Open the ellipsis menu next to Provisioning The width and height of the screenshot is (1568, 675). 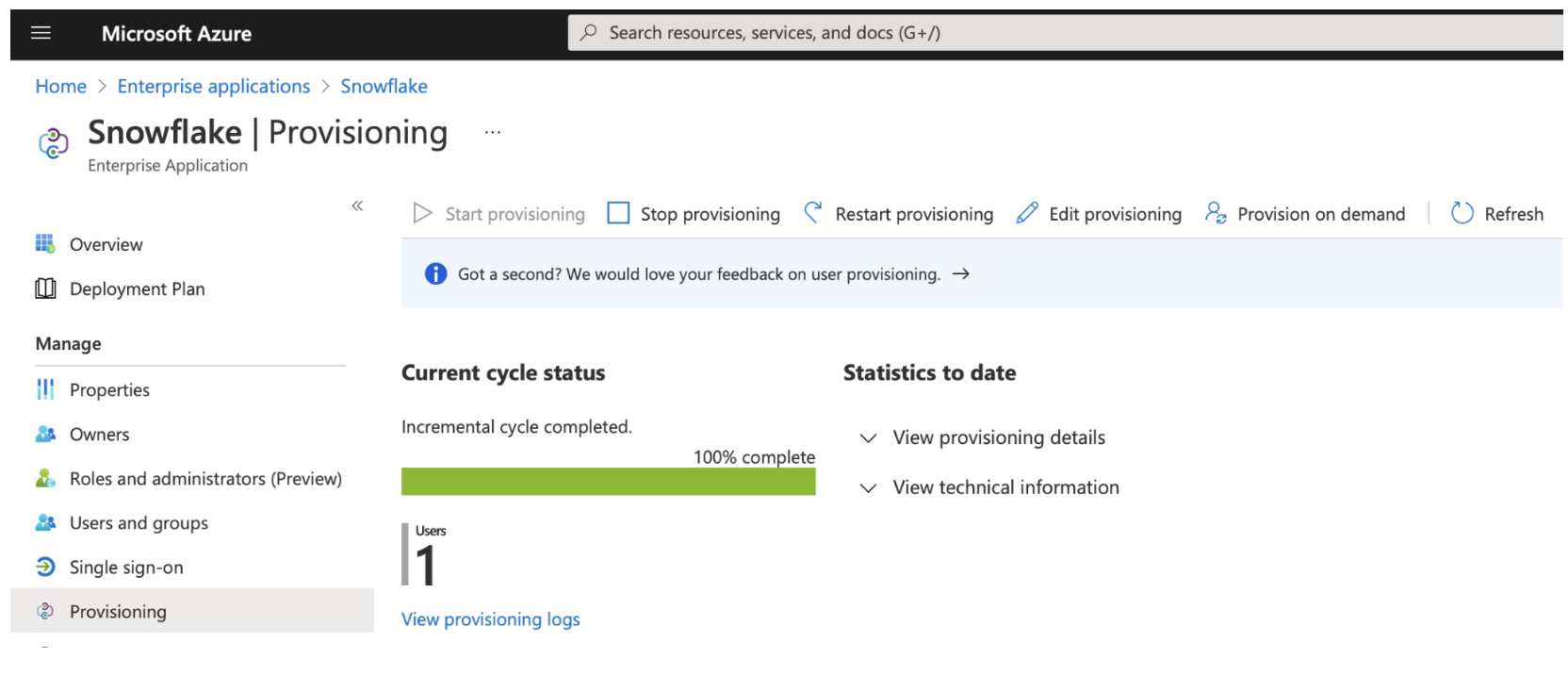coord(493,132)
